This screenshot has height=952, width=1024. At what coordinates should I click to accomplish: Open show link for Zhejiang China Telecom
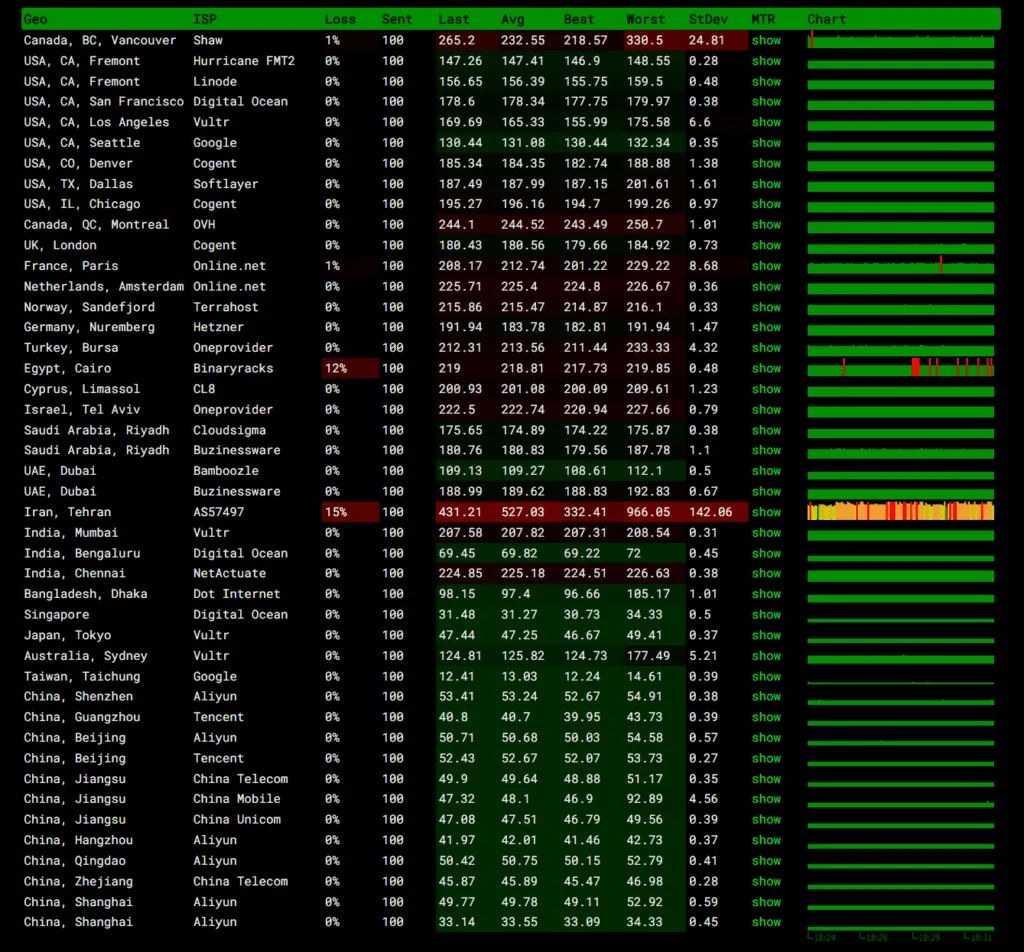click(x=766, y=881)
